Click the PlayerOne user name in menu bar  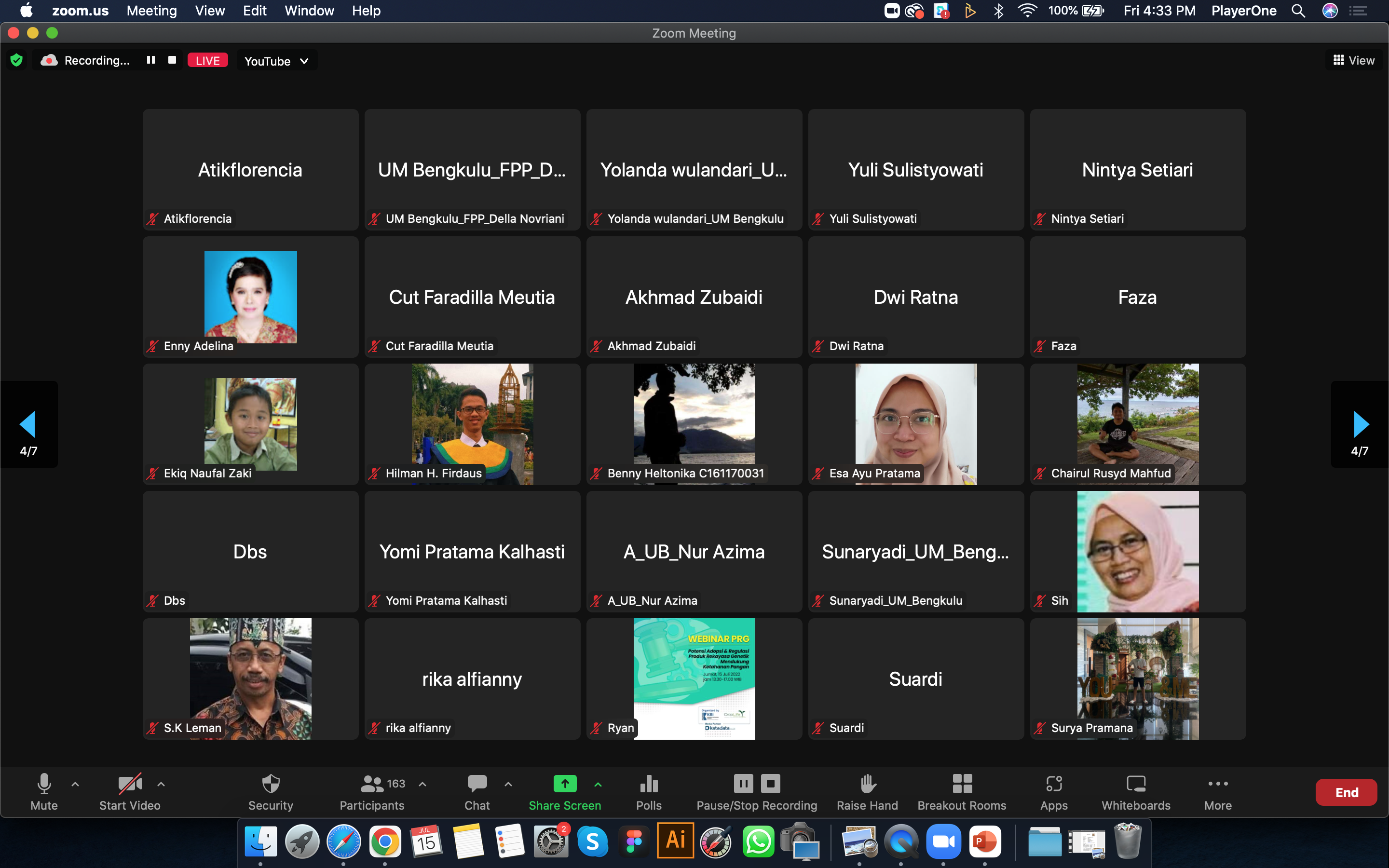click(x=1244, y=11)
